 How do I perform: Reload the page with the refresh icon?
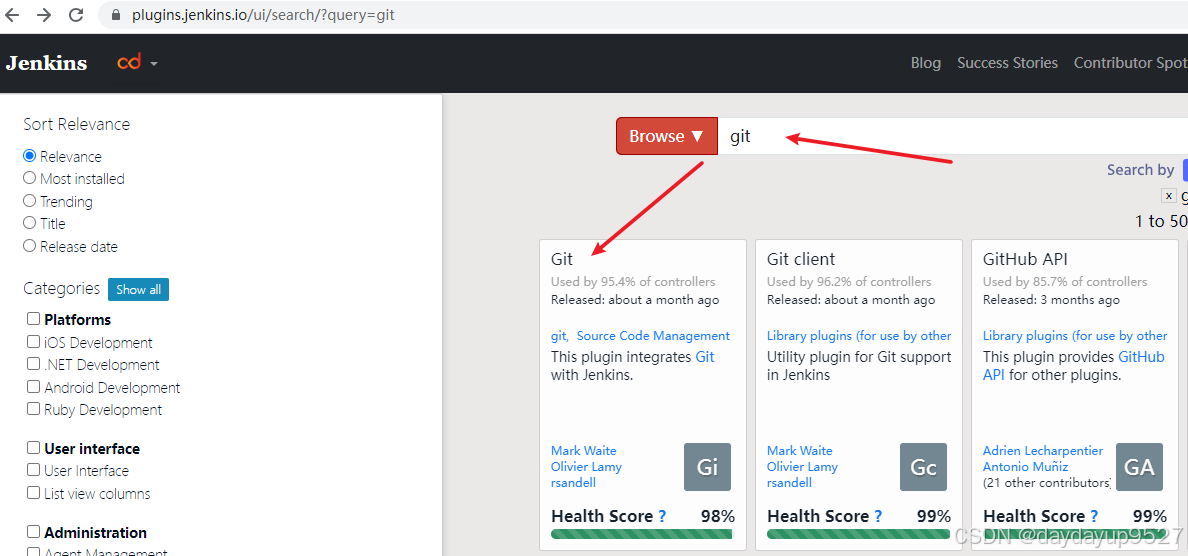76,14
